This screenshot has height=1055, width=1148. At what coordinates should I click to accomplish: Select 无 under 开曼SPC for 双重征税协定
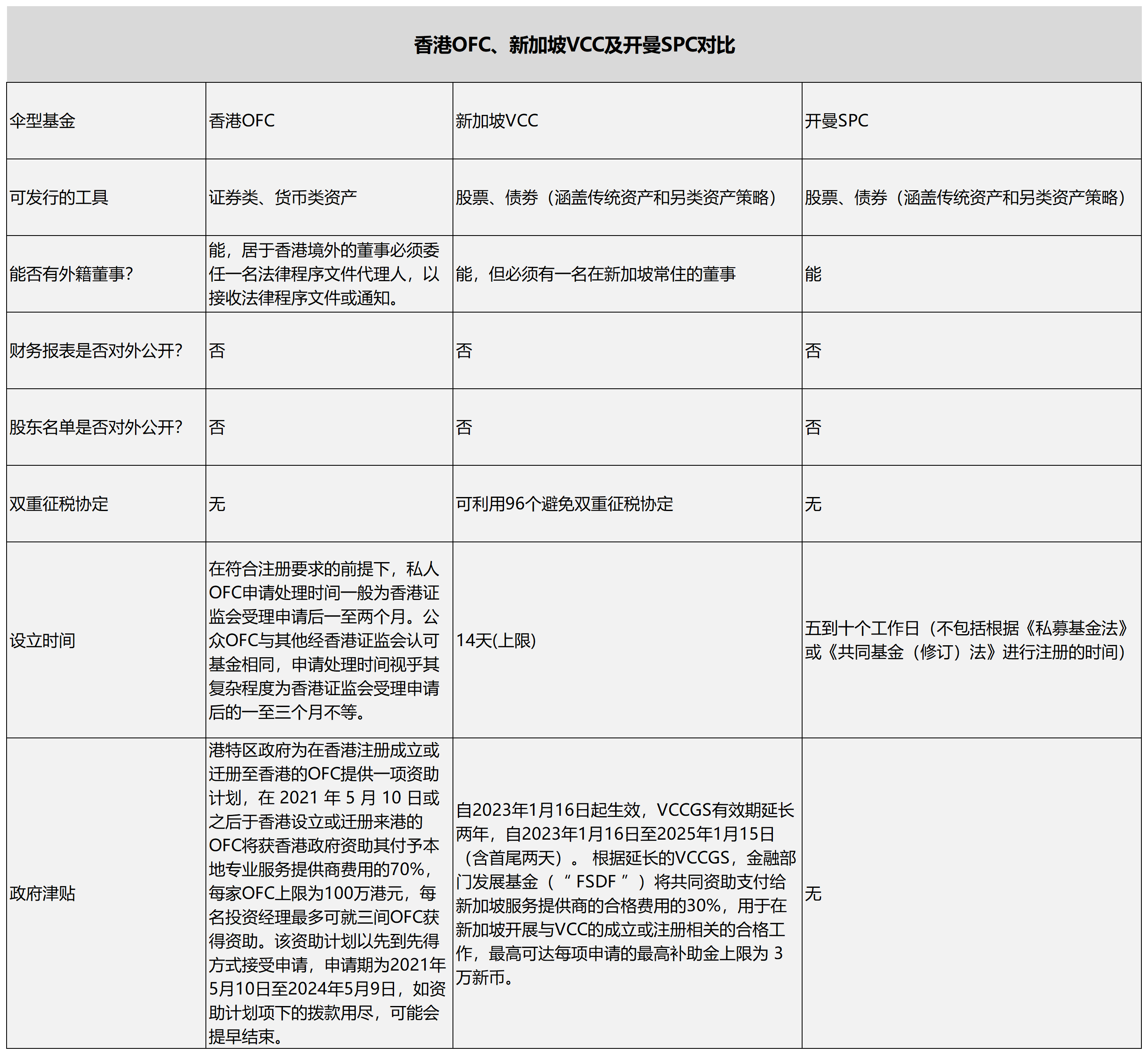(972, 504)
